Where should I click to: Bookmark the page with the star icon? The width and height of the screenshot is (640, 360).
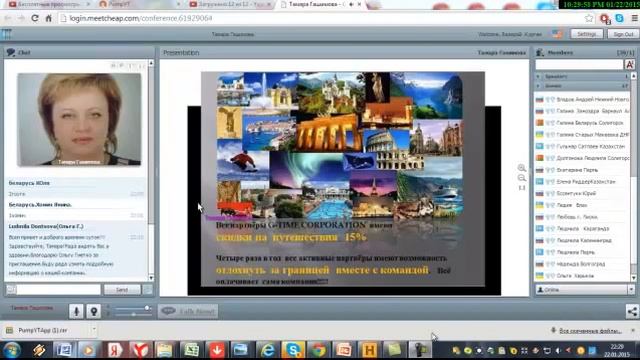pyautogui.click(x=589, y=18)
